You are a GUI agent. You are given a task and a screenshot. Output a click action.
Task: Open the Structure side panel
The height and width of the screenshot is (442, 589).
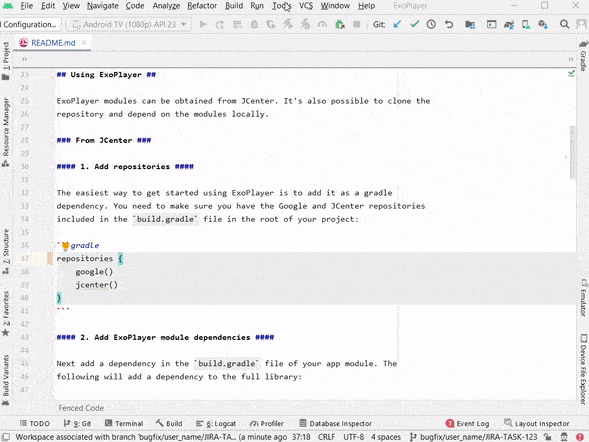click(6, 251)
